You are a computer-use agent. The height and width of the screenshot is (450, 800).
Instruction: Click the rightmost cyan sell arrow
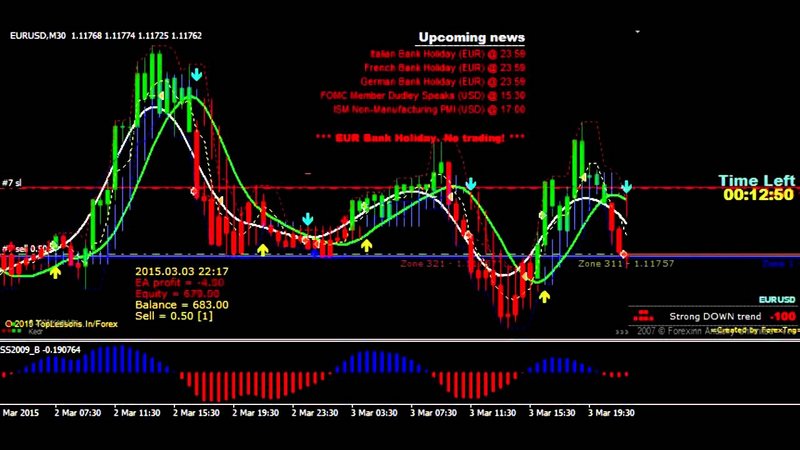[627, 187]
